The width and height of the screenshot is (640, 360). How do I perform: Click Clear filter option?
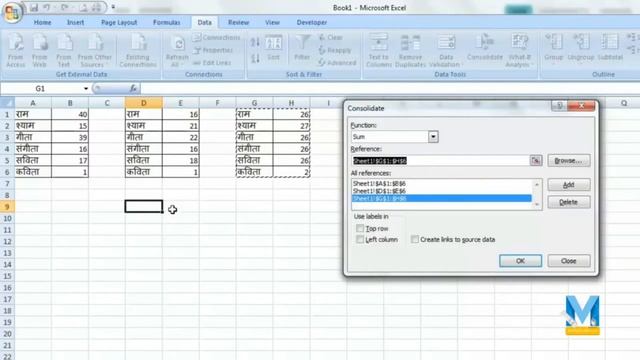(331, 38)
